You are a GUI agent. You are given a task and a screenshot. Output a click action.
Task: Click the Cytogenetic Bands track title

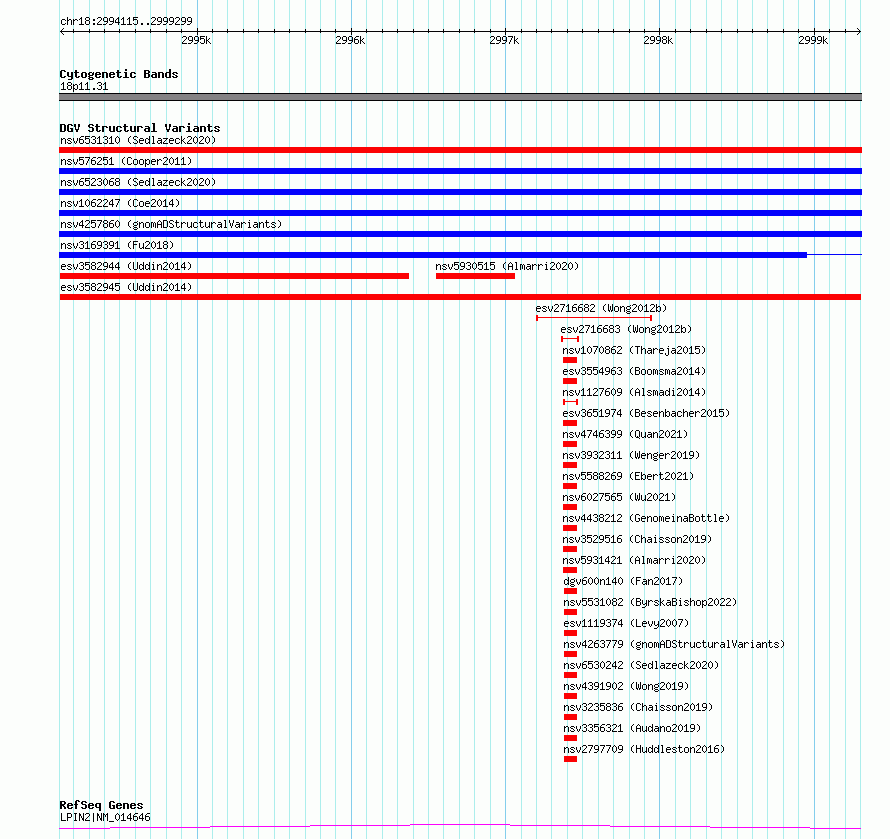pos(119,74)
